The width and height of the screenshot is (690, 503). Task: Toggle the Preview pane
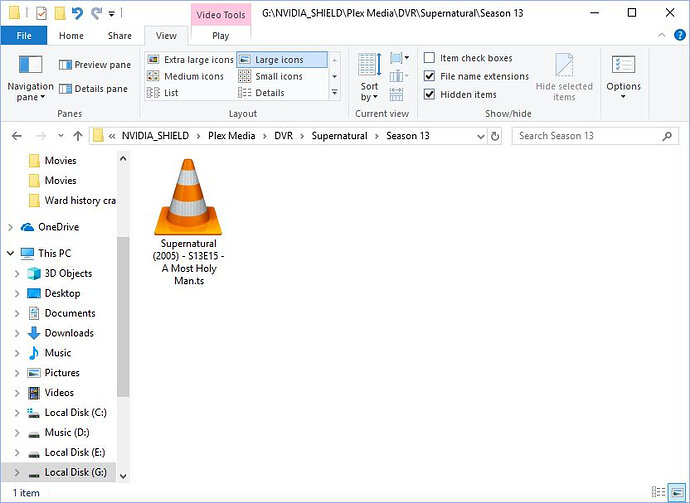tap(95, 65)
